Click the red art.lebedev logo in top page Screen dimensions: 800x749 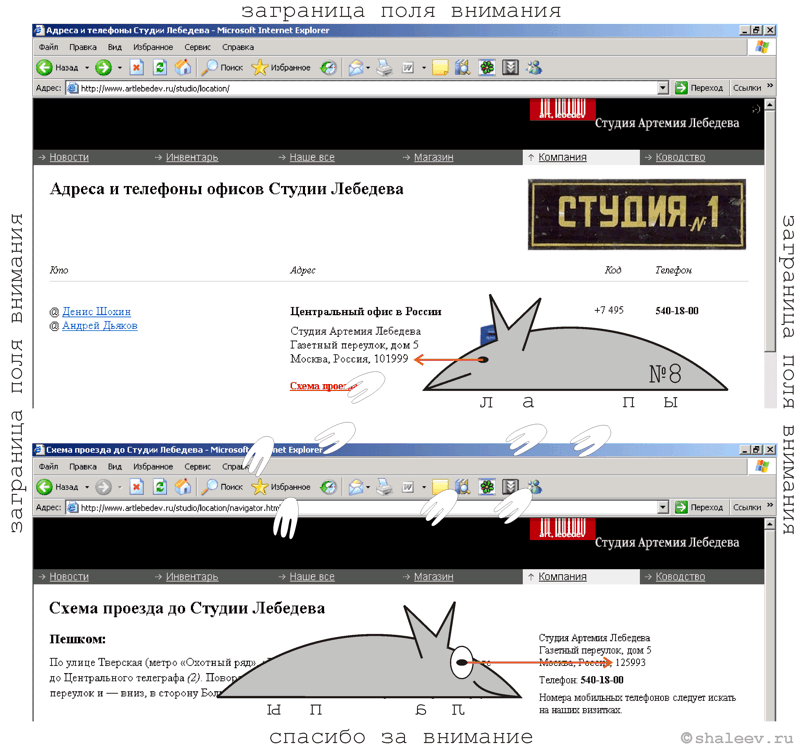[x=562, y=110]
